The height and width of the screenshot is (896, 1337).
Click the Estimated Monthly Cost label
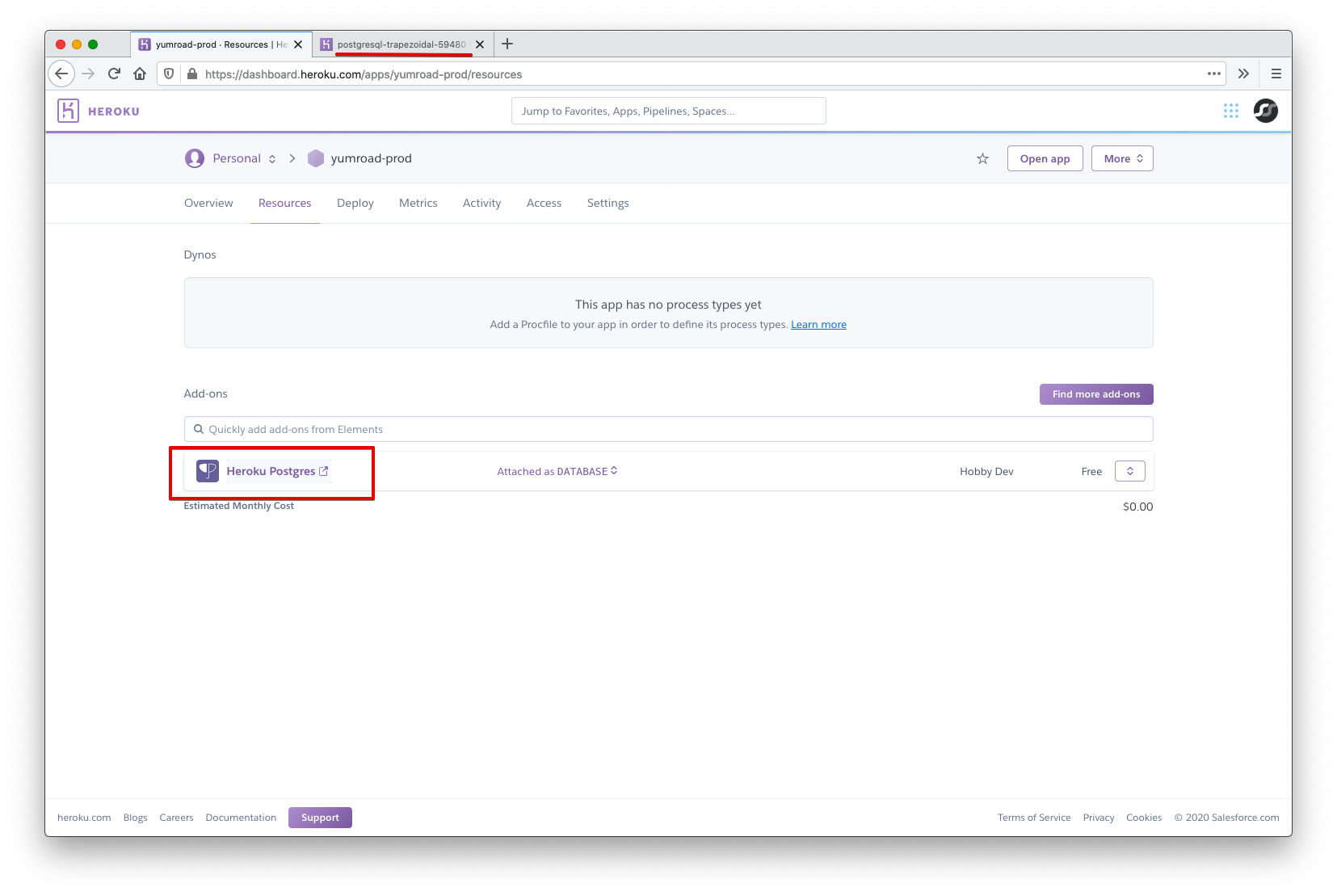coord(238,506)
